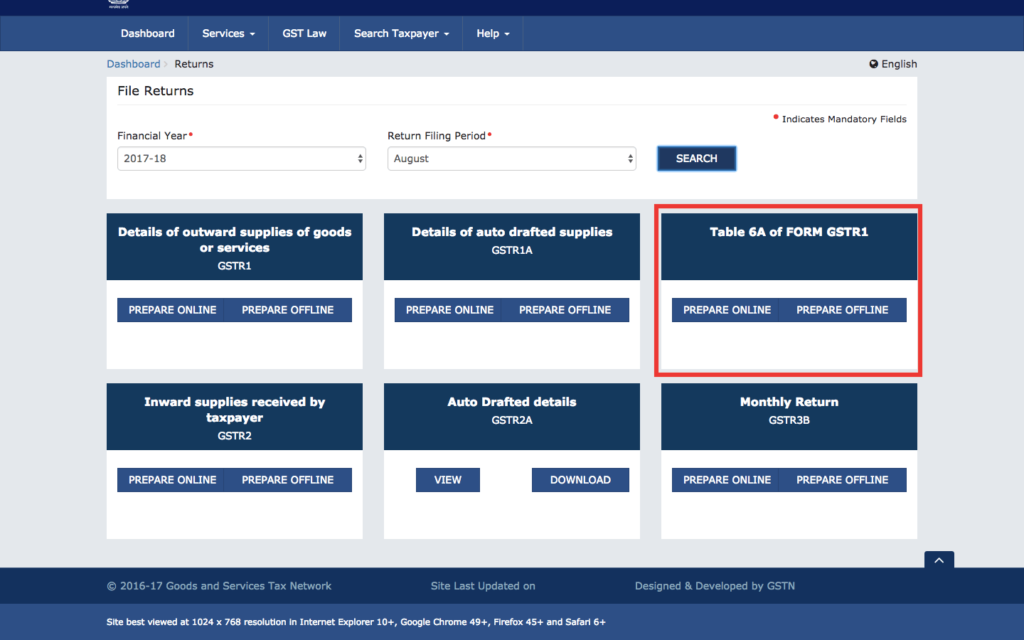Click the back-to-top chevron icon
This screenshot has width=1024, height=640.
click(938, 560)
